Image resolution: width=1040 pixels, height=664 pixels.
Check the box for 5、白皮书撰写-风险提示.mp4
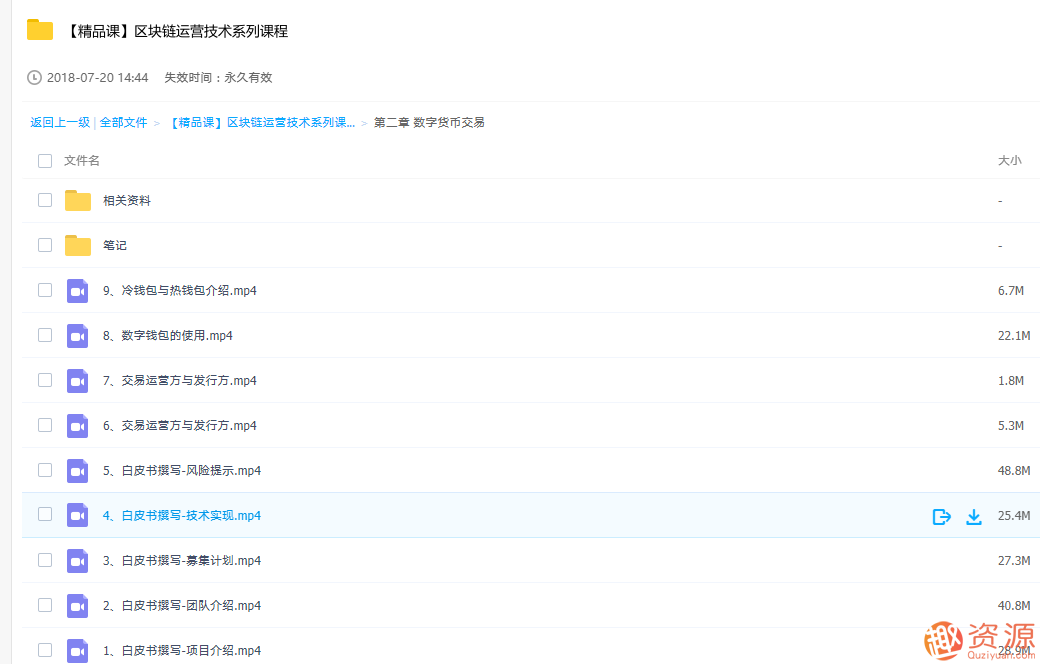pos(45,470)
